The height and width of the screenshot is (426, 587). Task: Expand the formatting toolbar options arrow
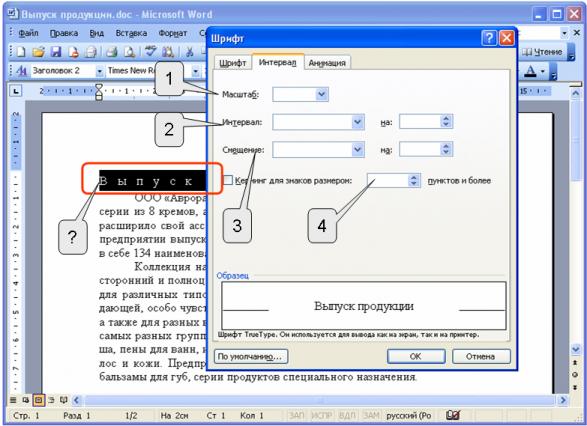pyautogui.click(x=554, y=71)
